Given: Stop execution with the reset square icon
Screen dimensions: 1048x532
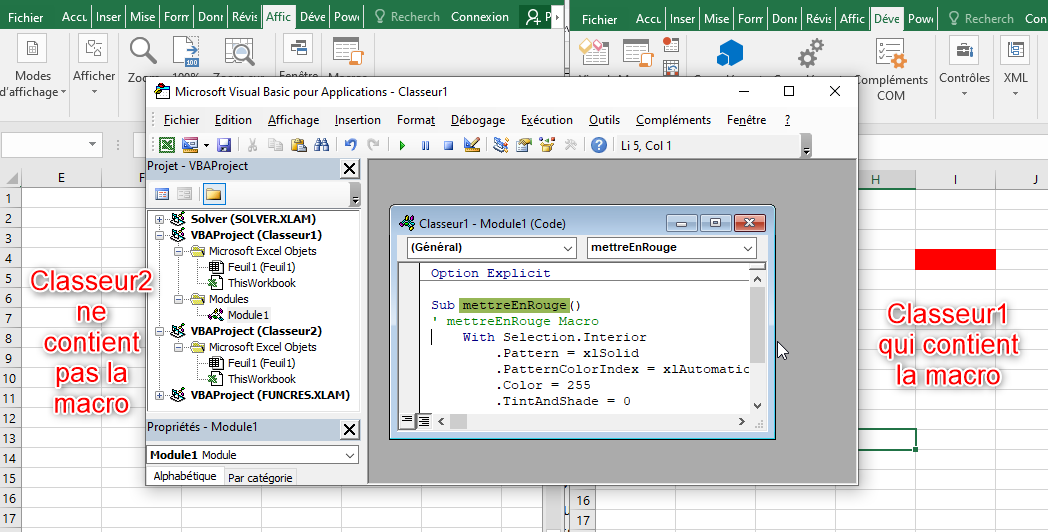Looking at the screenshot, I should point(448,145).
